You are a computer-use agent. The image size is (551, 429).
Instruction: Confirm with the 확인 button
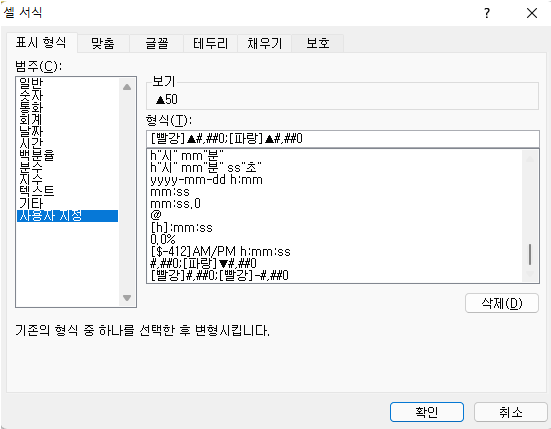427,412
